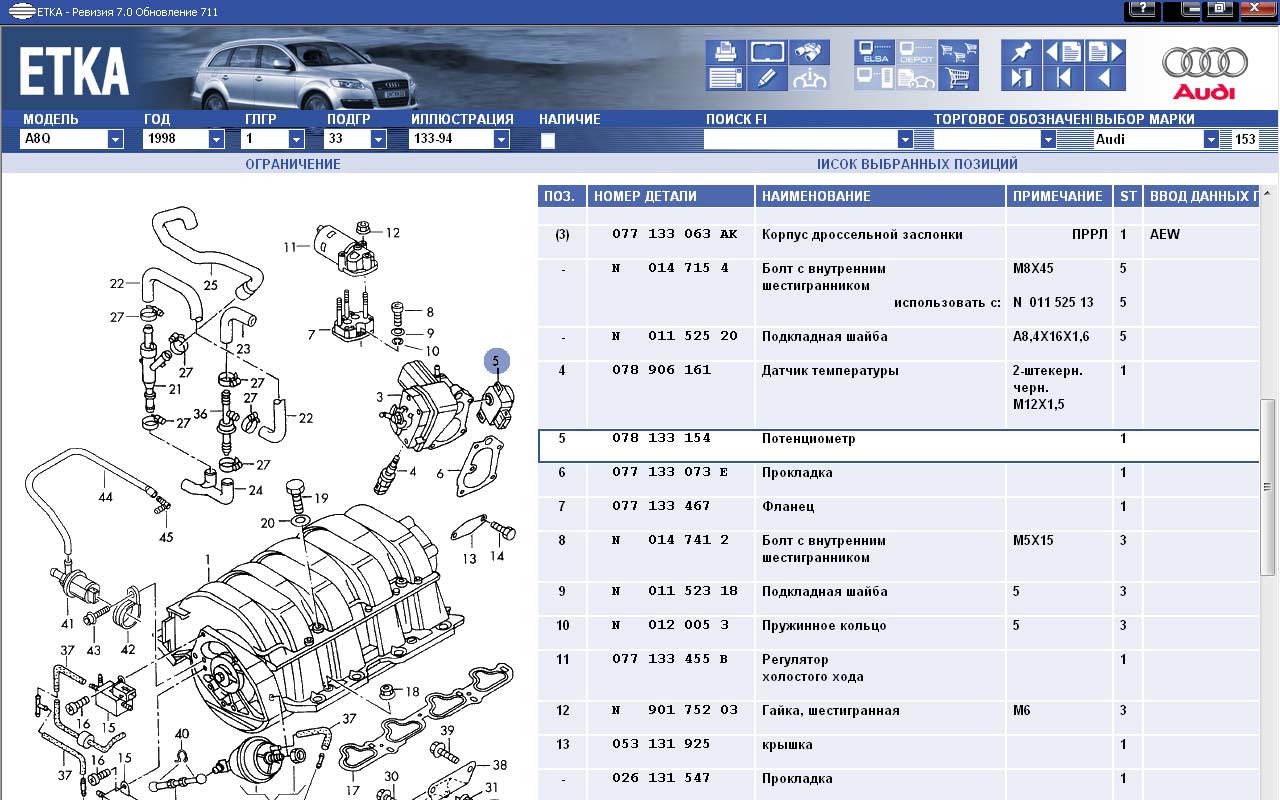Click callout number 11 in the diagram
Image resolution: width=1280 pixels, height=800 pixels.
click(x=290, y=247)
